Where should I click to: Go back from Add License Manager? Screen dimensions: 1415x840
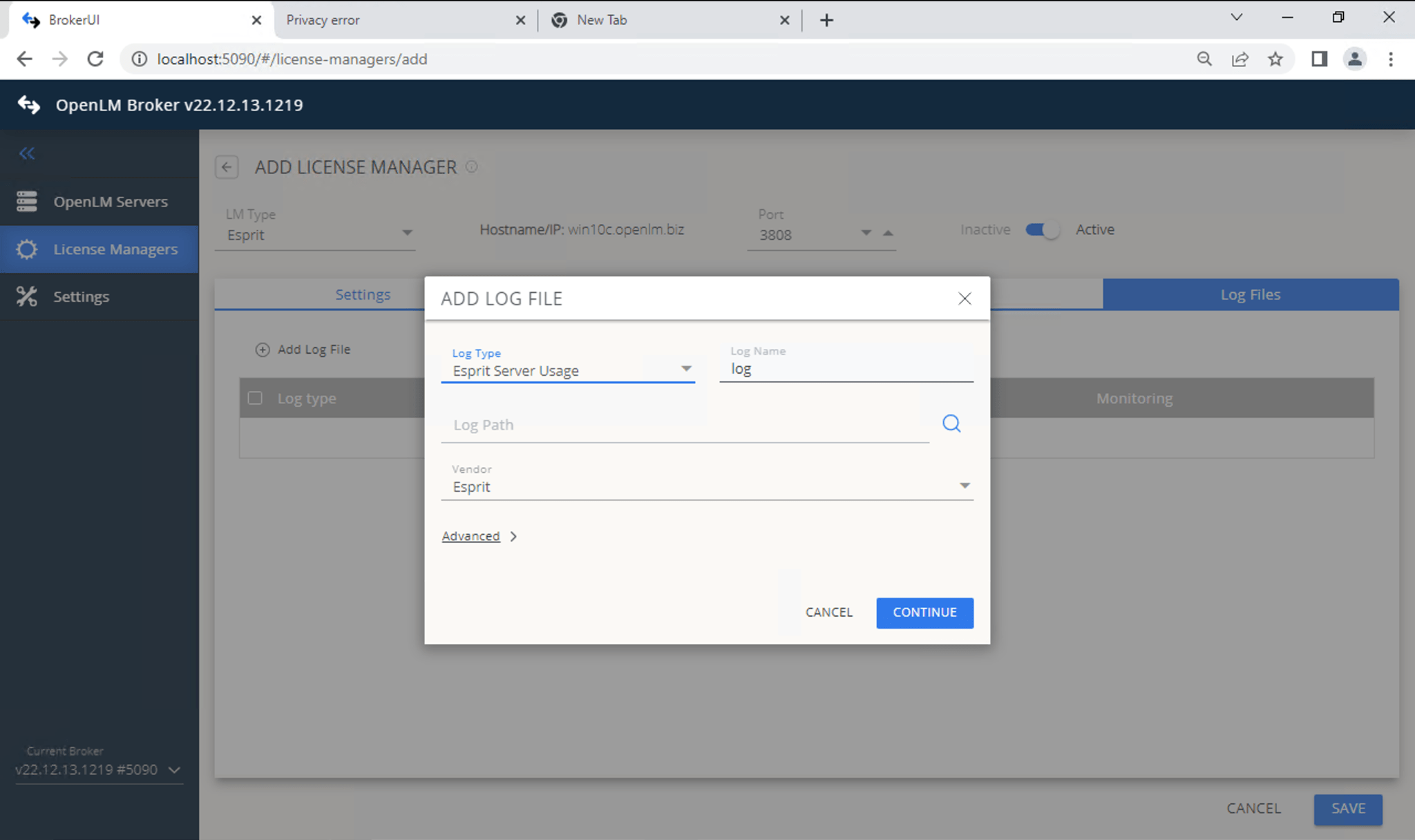[227, 166]
